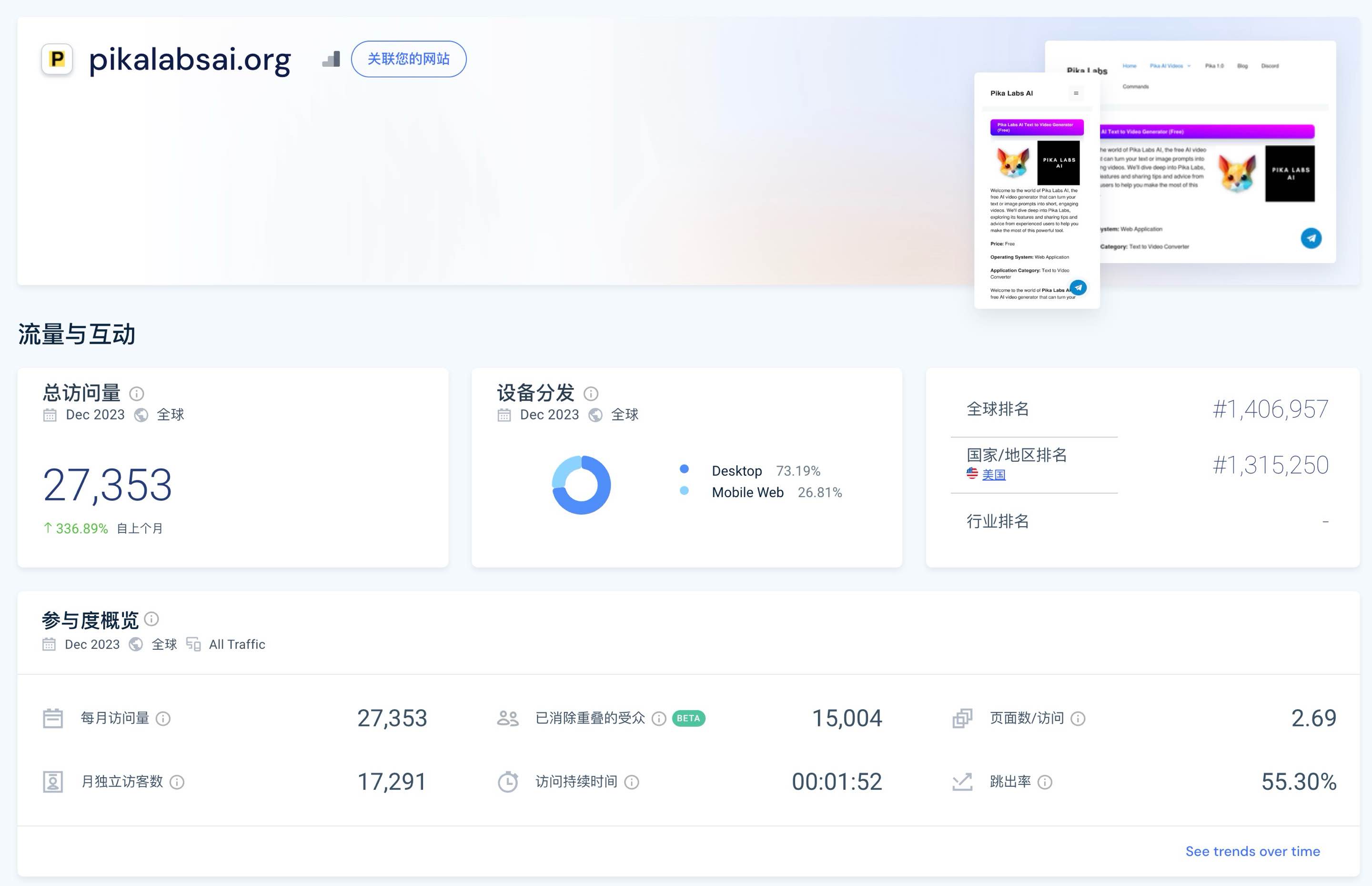The height and width of the screenshot is (886, 1372).
Task: Click the Mobile Web 26.81% legend label
Action: tap(777, 493)
